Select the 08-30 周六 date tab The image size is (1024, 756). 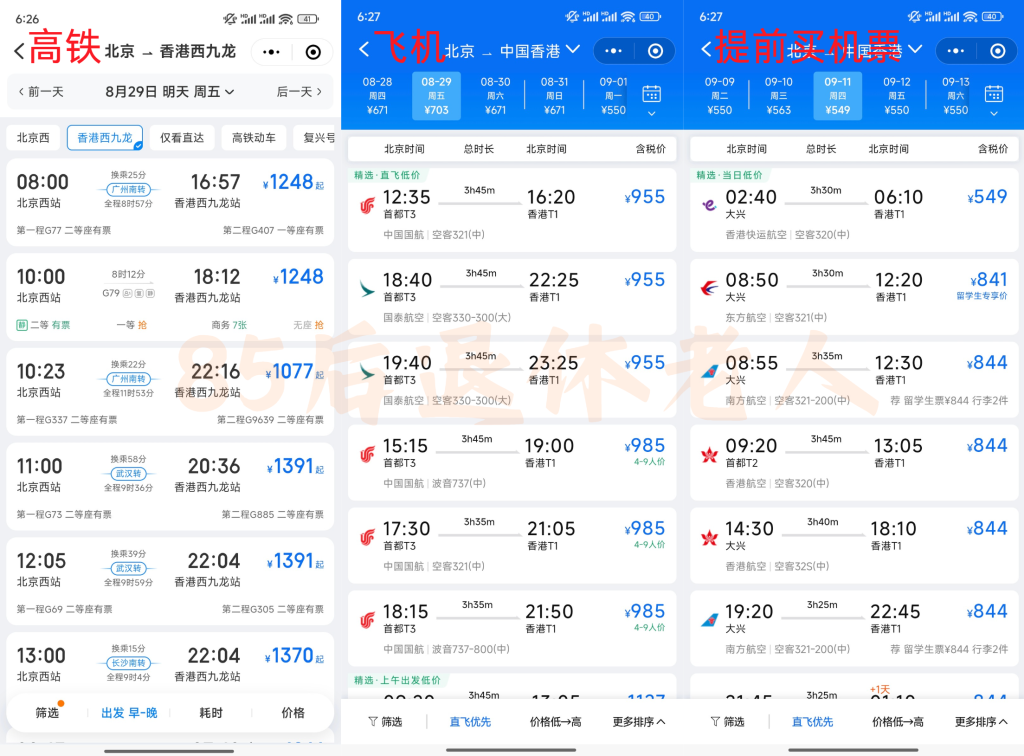point(496,96)
